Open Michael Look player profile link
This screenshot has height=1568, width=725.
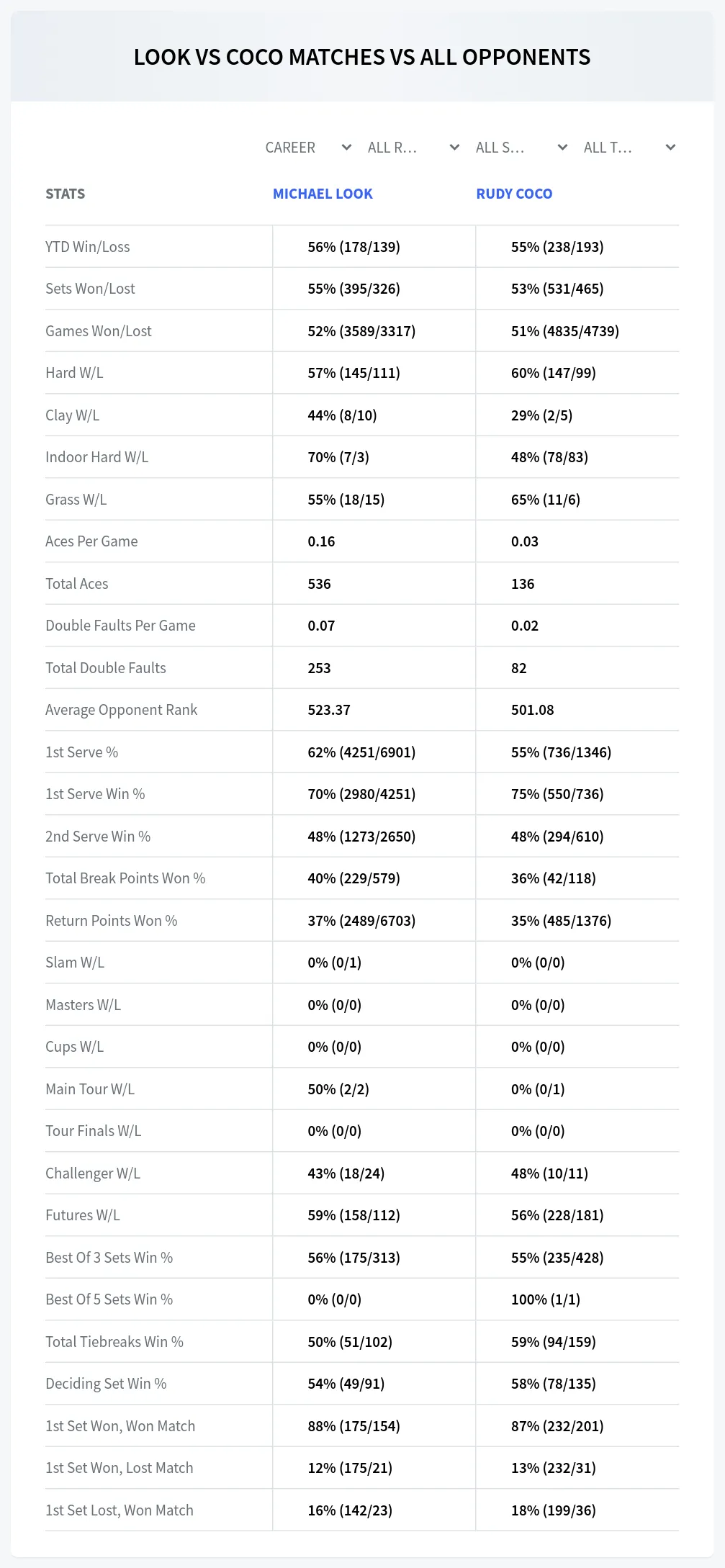(x=323, y=194)
